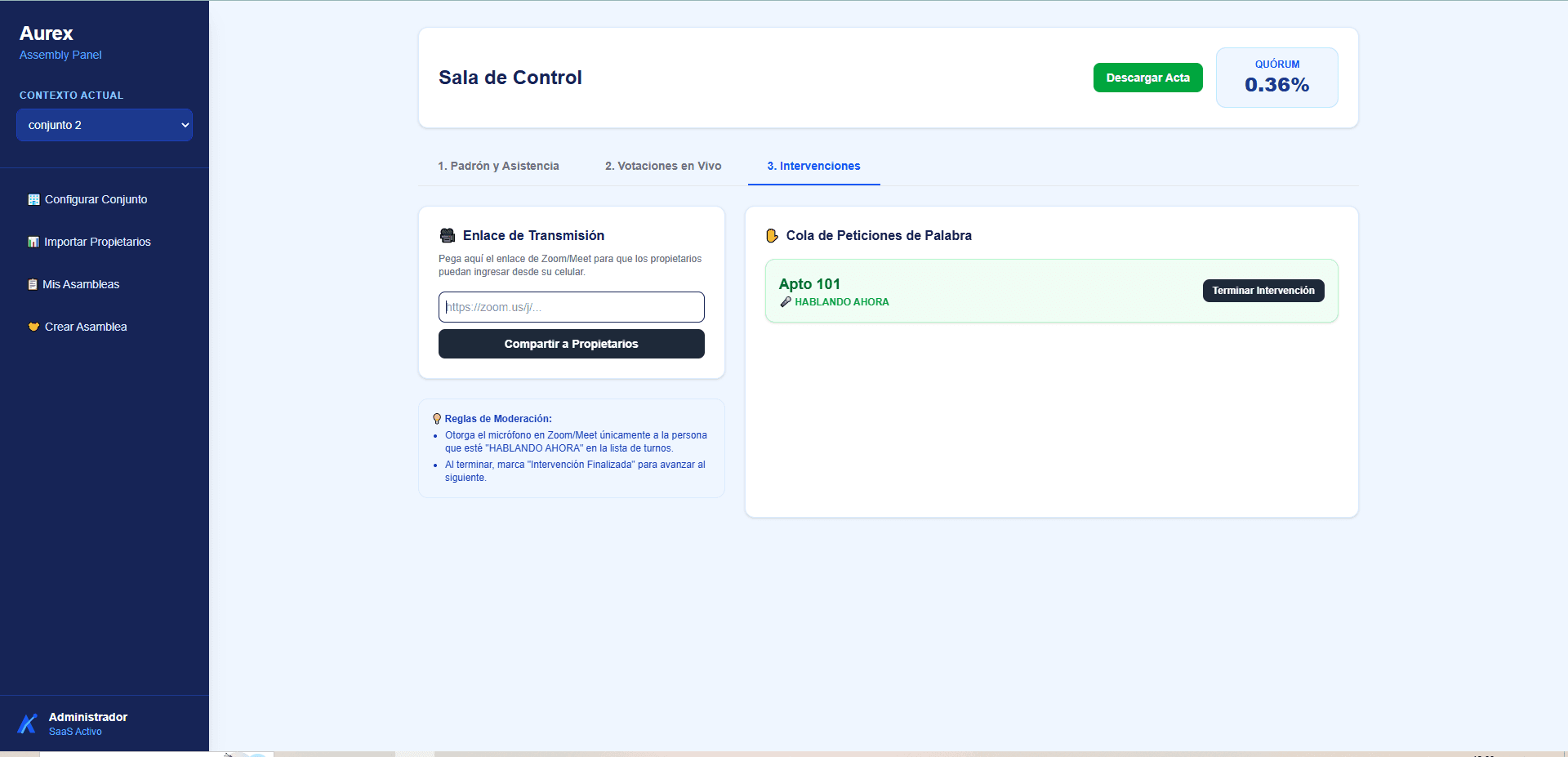Click the Reglas de Moderación heading
The image size is (1568, 757).
498,419
